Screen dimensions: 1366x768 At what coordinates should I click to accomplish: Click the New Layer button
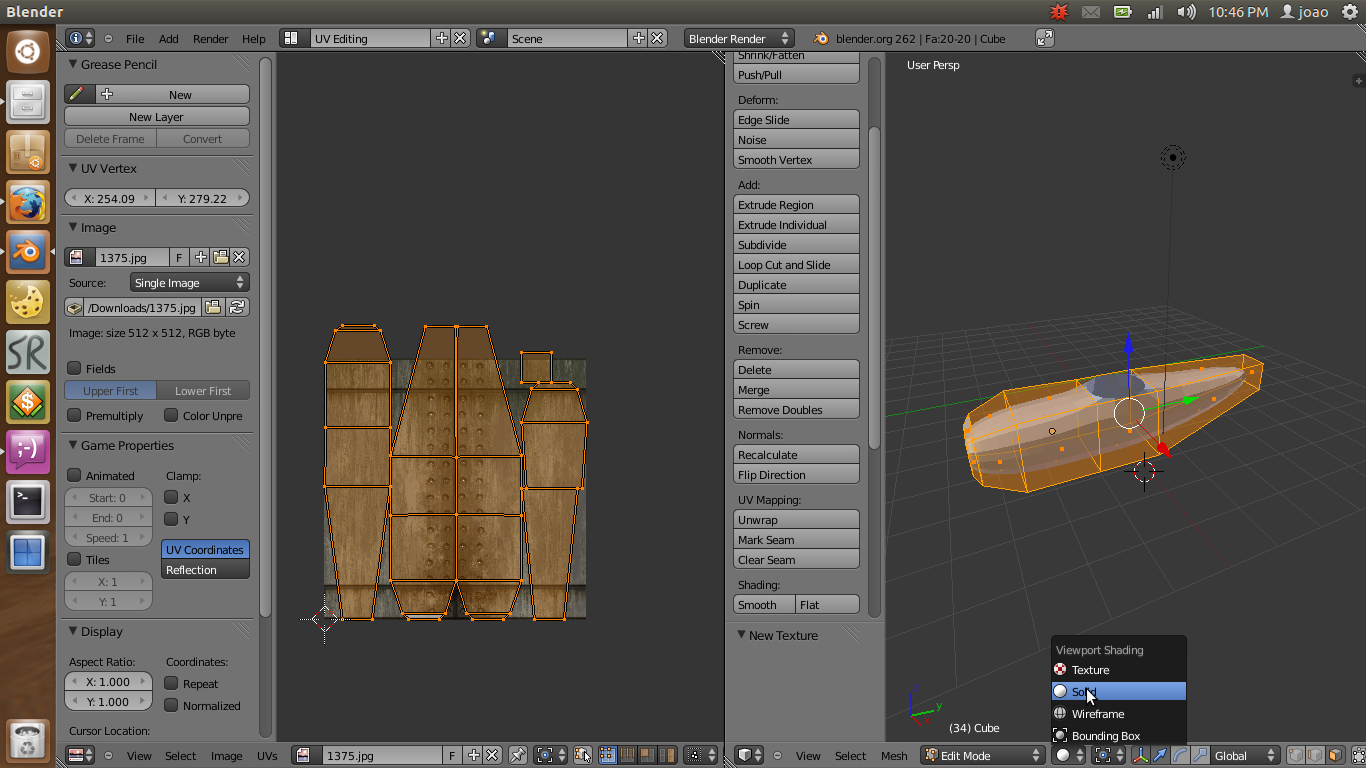pyautogui.click(x=156, y=117)
